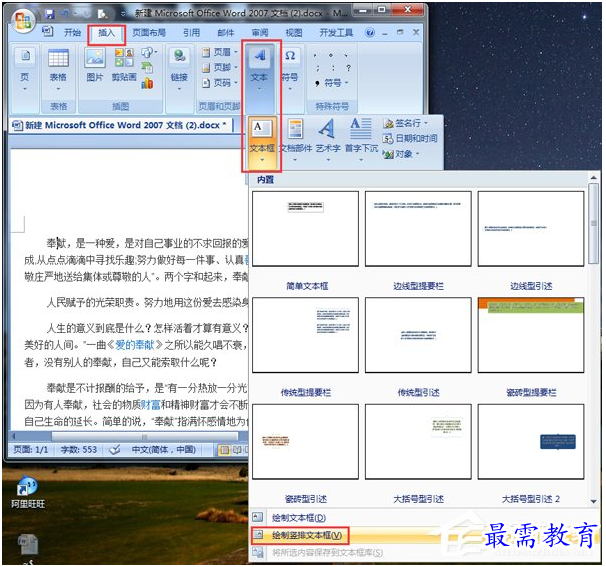Select the 大括号型引述 2 text box thumbnail

[531, 442]
